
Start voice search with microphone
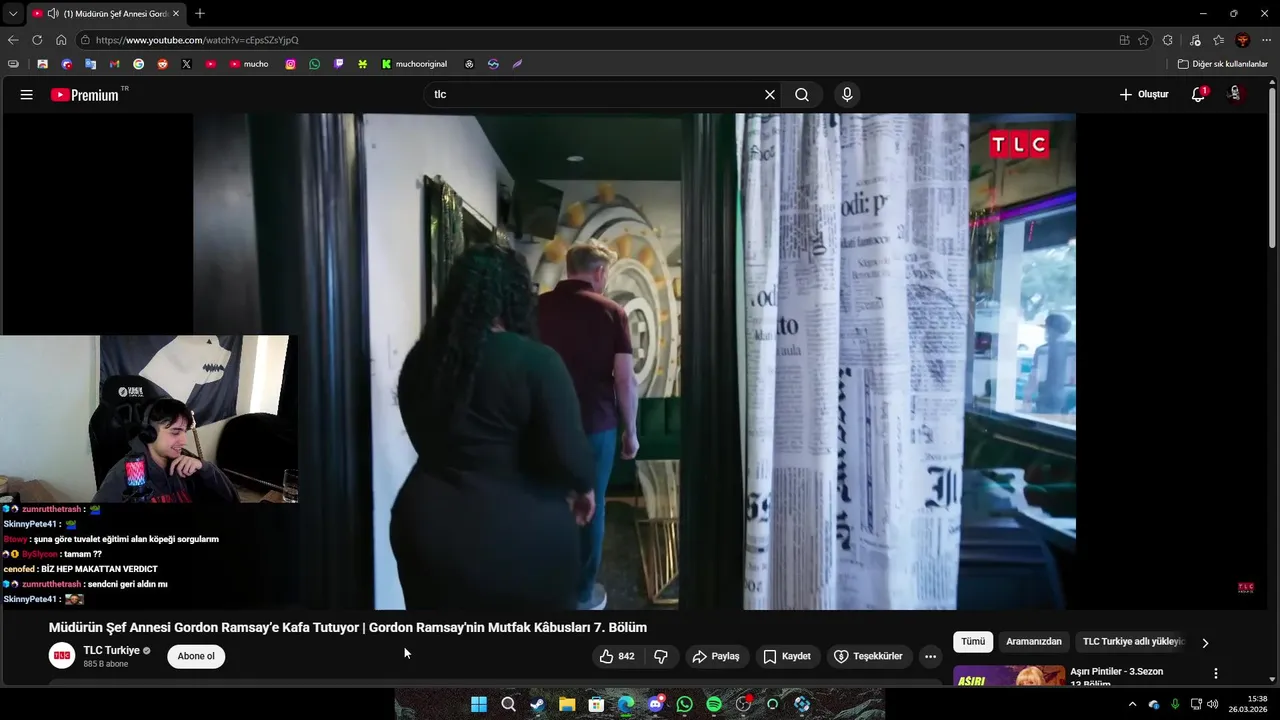[x=847, y=95]
